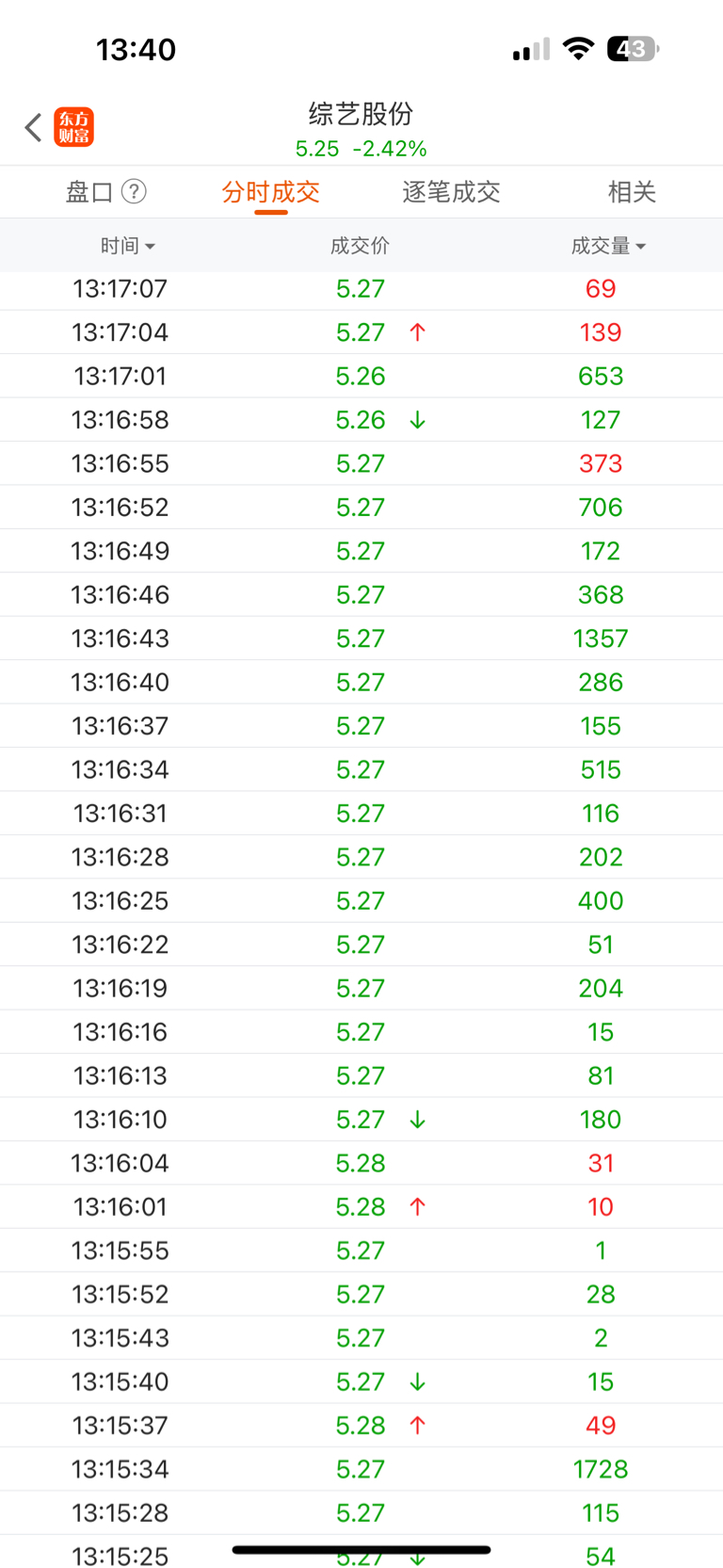Tap the question mark help icon beside 盘口
The image size is (723, 1568).
pos(135,192)
